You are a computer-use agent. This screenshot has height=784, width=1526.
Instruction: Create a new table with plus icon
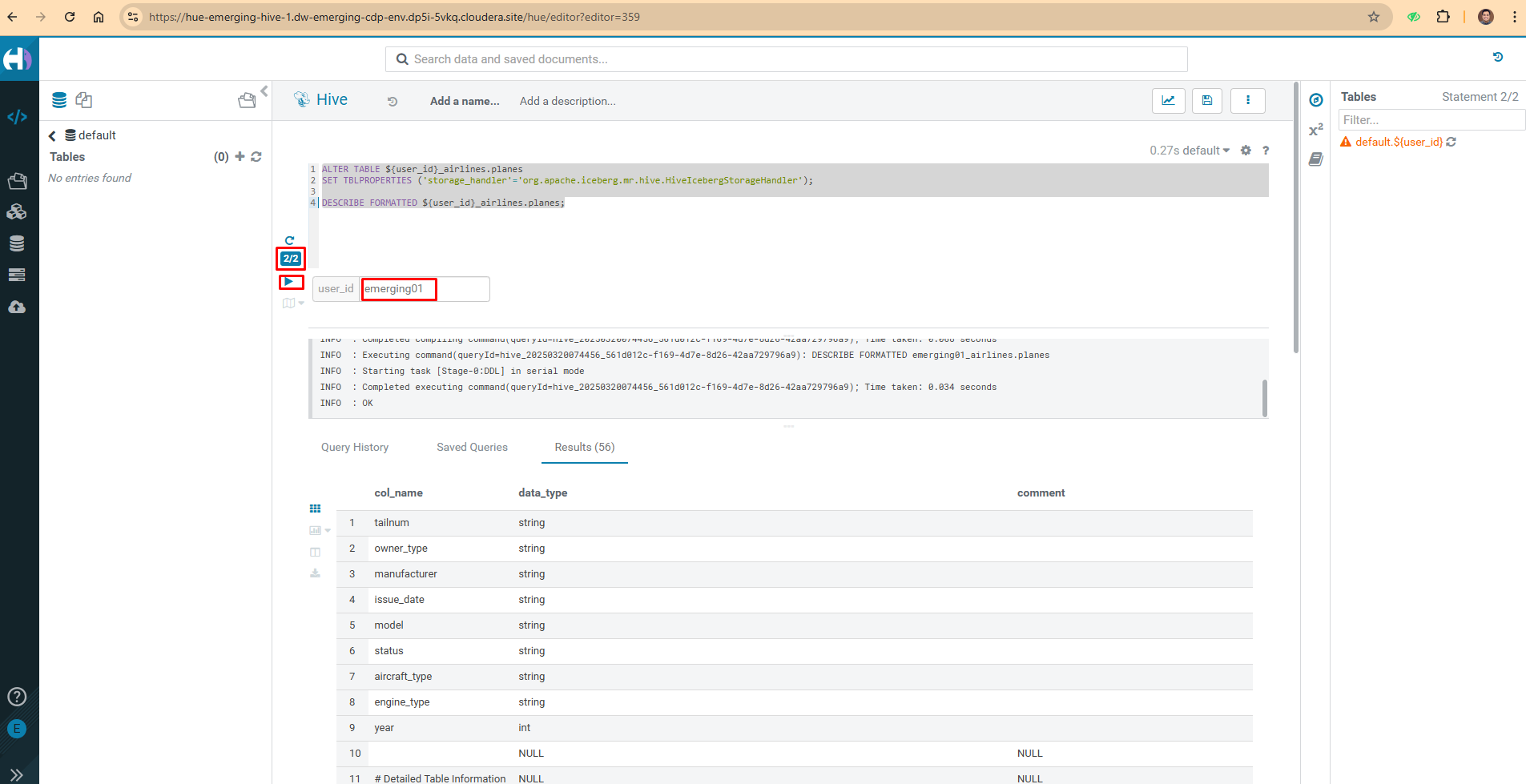(x=240, y=156)
